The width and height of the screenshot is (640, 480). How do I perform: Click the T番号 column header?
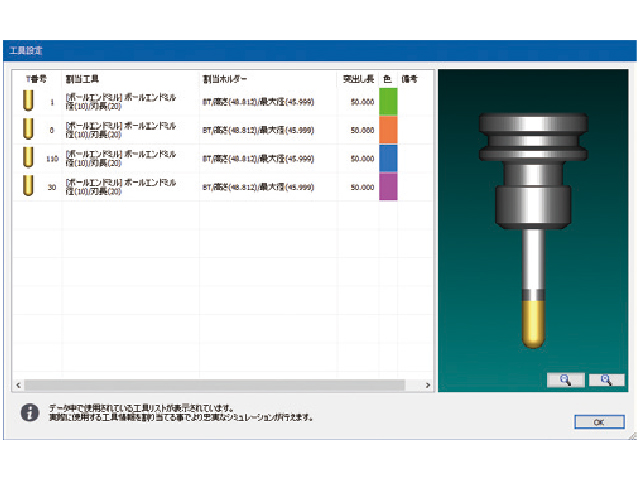(x=37, y=79)
